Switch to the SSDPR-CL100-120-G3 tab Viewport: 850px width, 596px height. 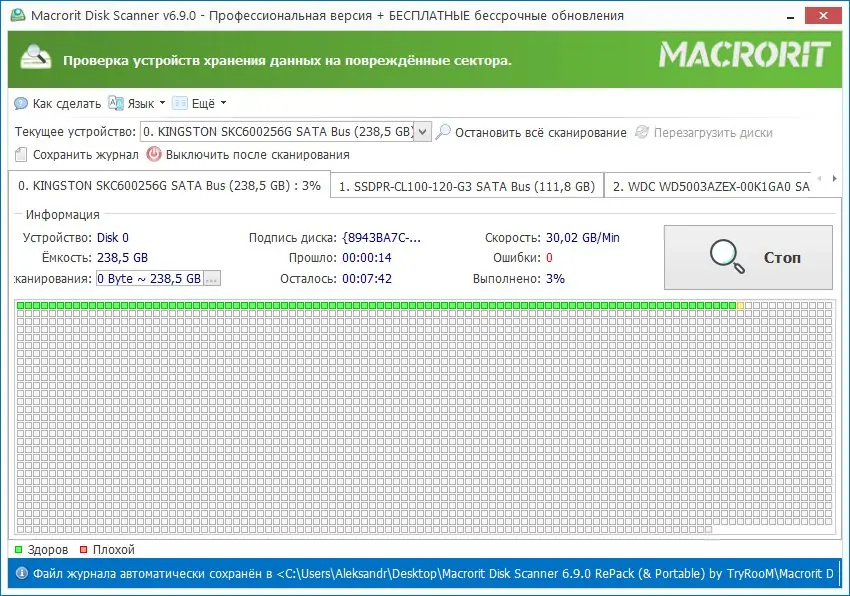467,187
